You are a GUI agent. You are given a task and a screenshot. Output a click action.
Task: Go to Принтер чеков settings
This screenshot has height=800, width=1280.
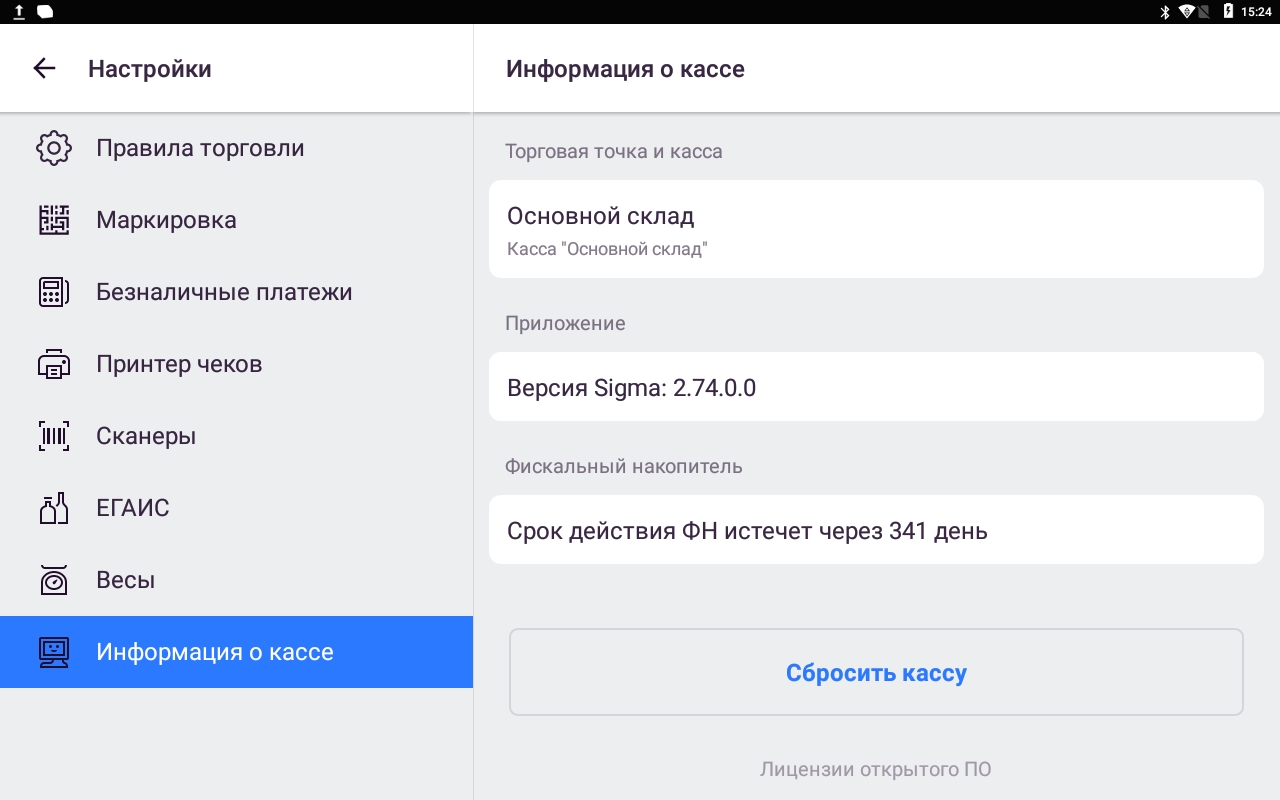236,364
